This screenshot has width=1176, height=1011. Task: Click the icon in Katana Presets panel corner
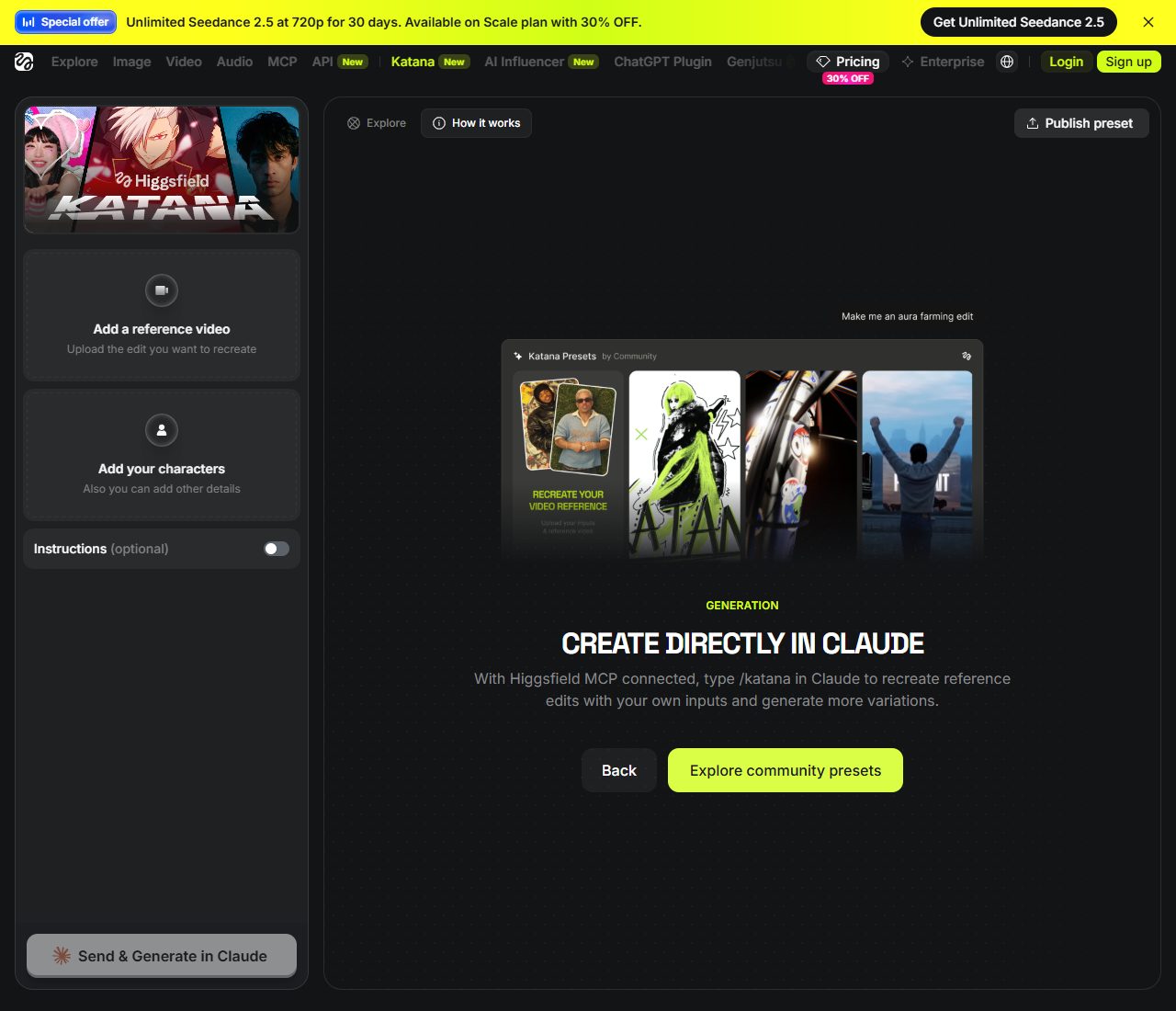(x=967, y=356)
